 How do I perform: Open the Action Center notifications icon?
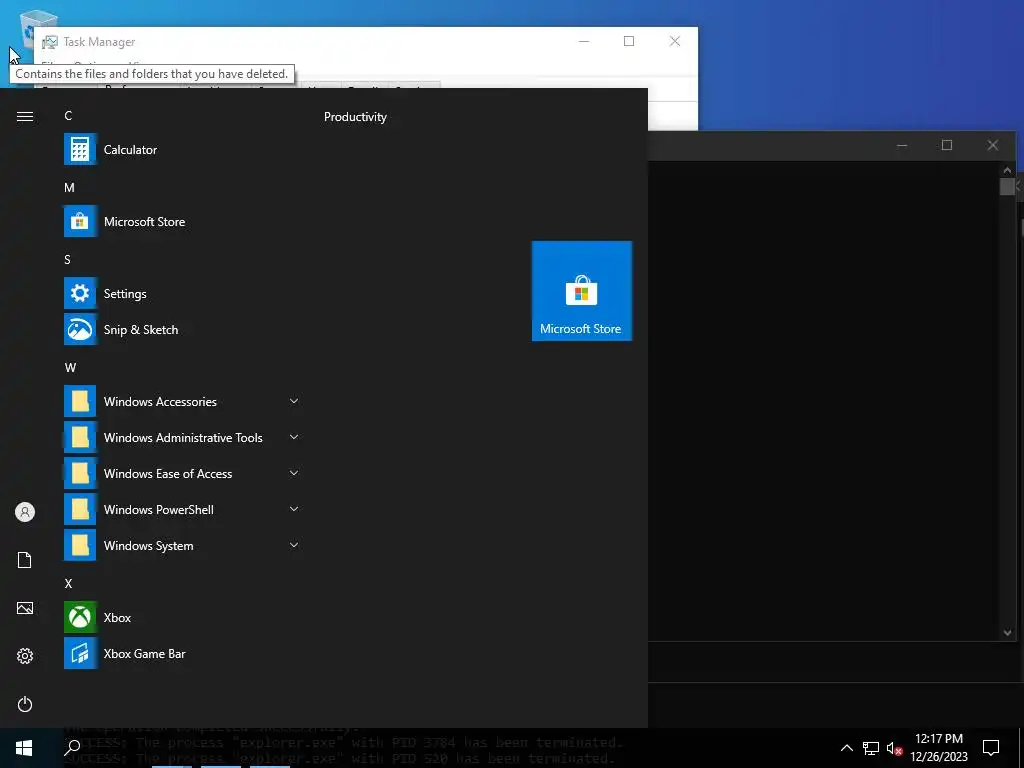[x=991, y=748]
